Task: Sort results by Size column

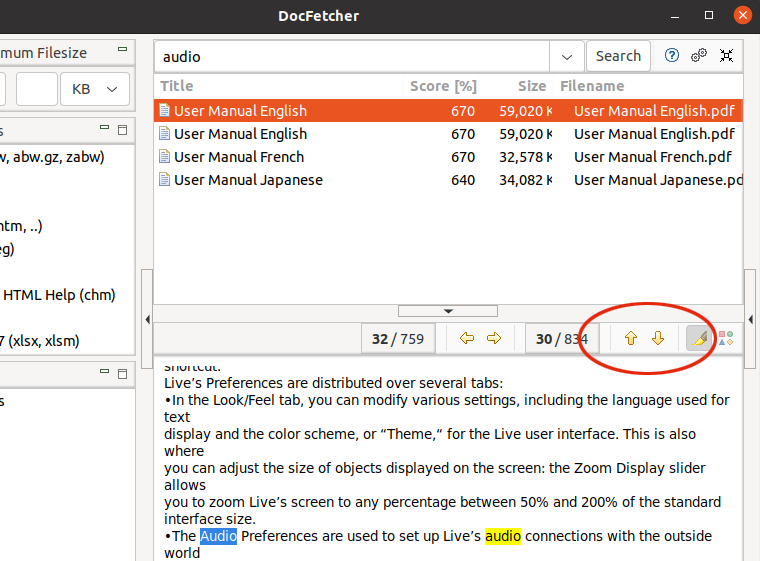Action: [518, 86]
